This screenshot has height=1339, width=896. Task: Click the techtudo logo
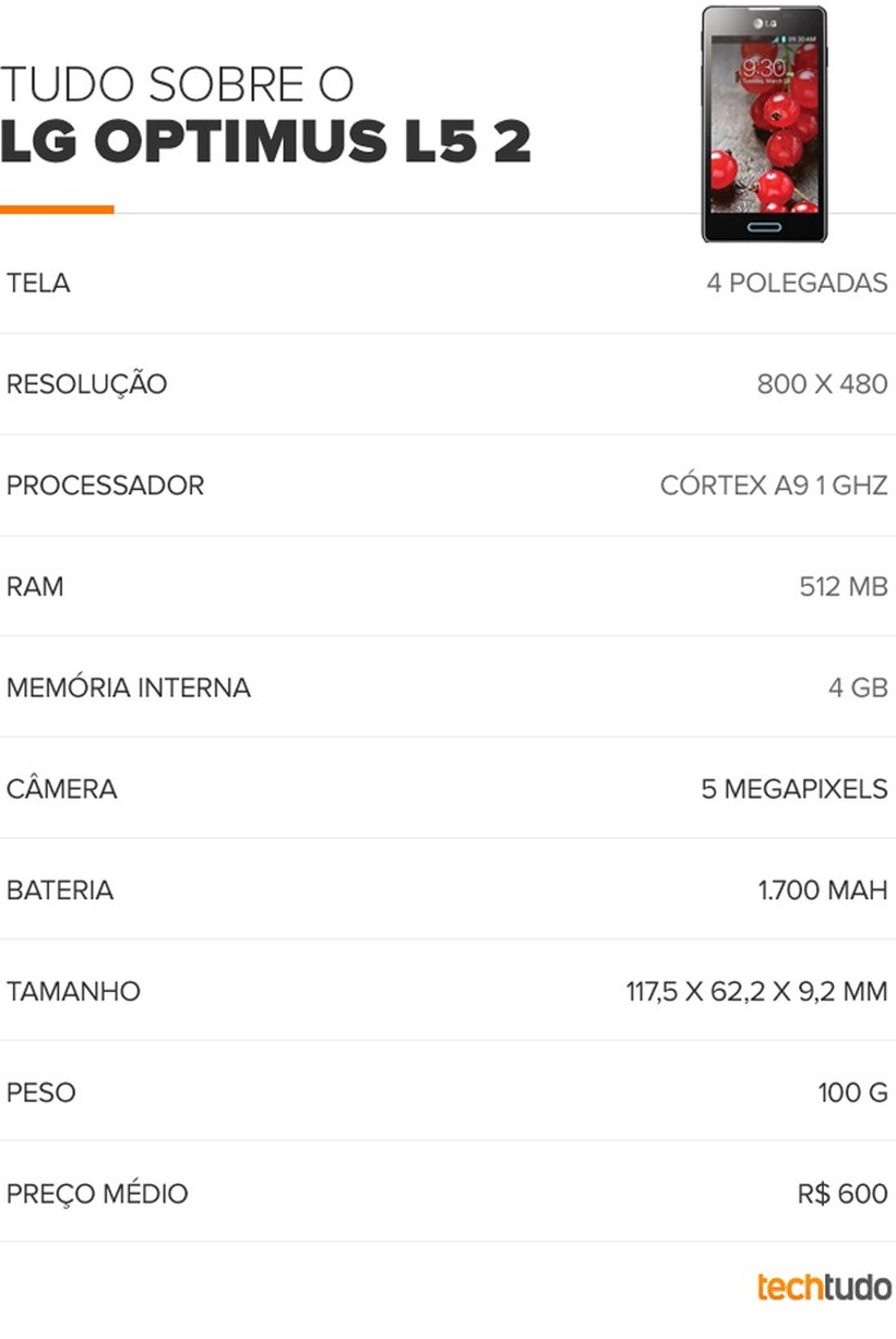click(823, 1286)
